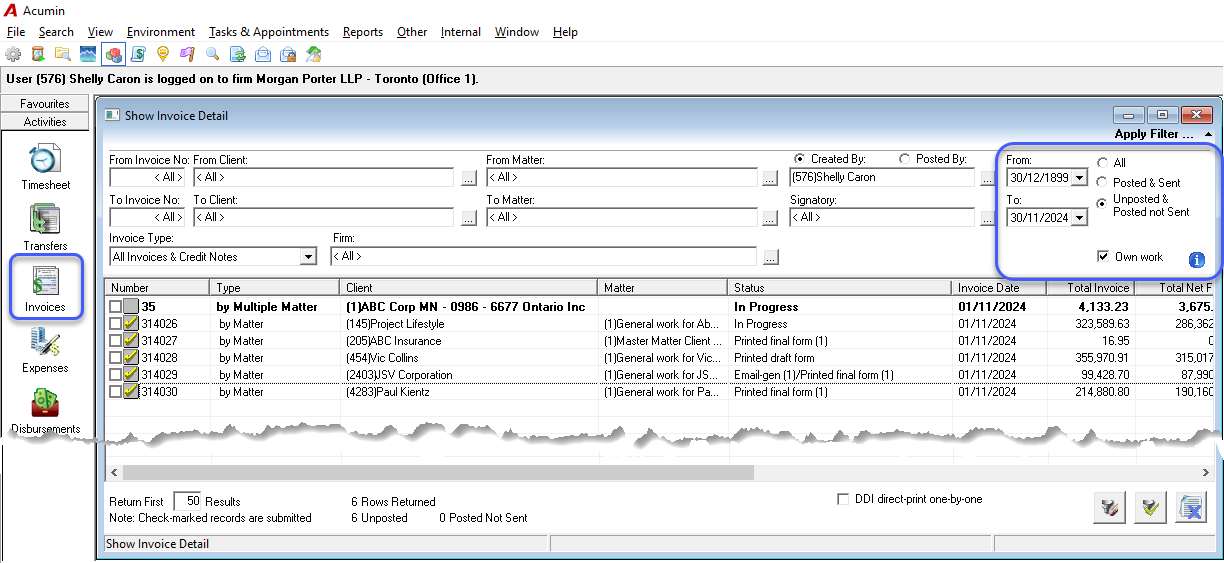This screenshot has width=1224, height=563.
Task: Click browse button next to To Client
Action: point(469,217)
